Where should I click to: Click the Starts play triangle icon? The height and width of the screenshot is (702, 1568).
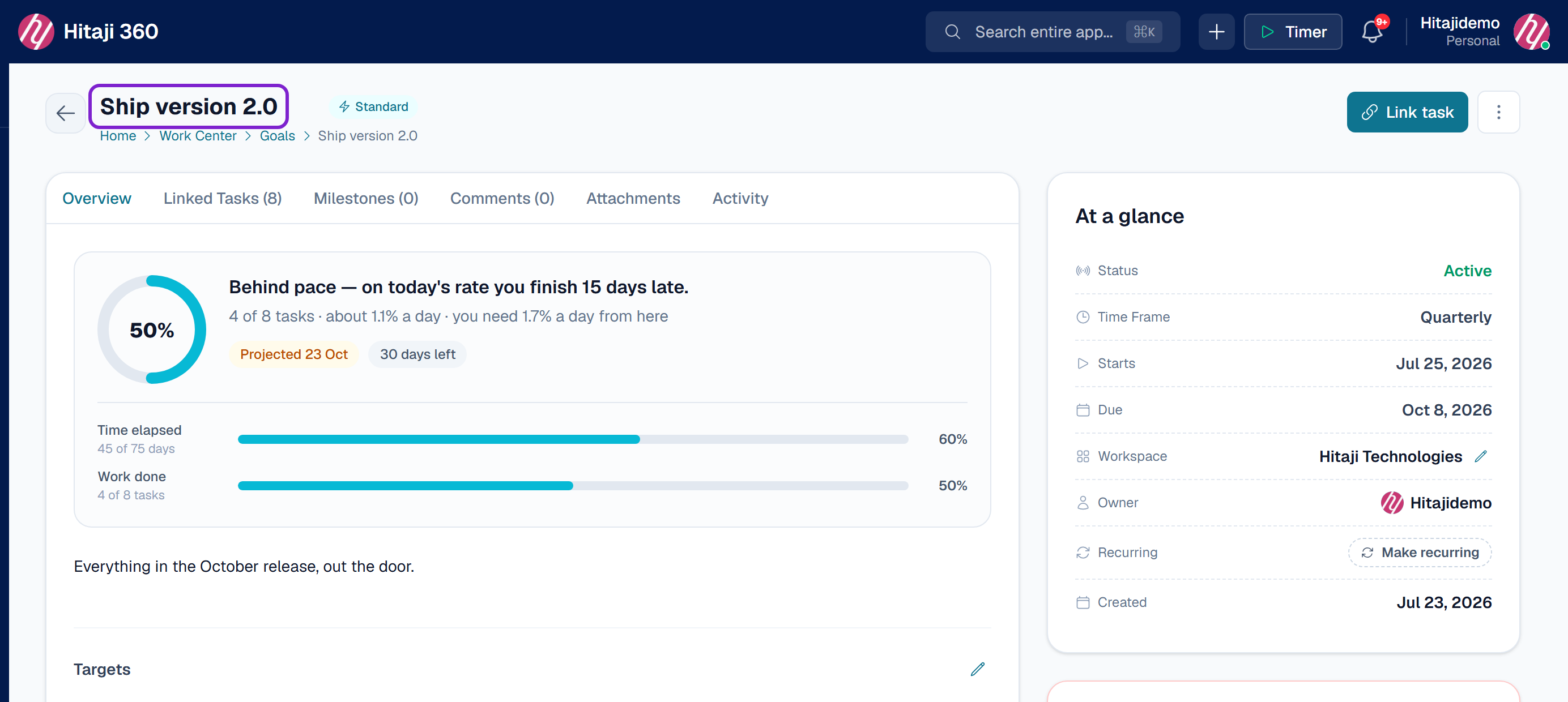[1083, 363]
